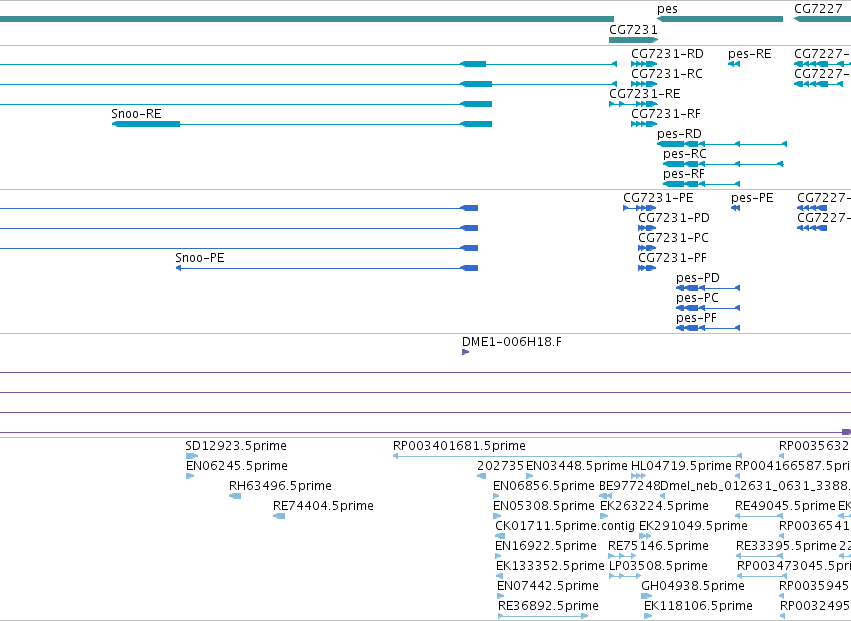Open EST RE33395.5prime
Image resolution: width=851 pixels, height=621 pixels.
click(x=786, y=547)
